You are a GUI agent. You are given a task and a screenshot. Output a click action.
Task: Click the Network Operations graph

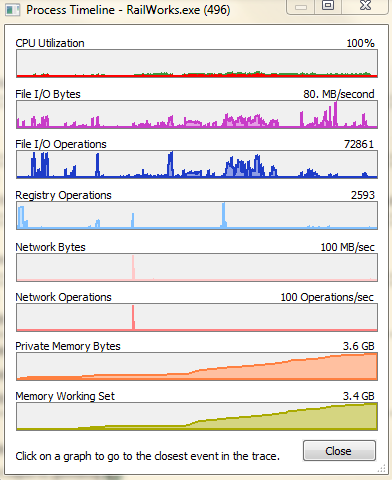pos(197,317)
